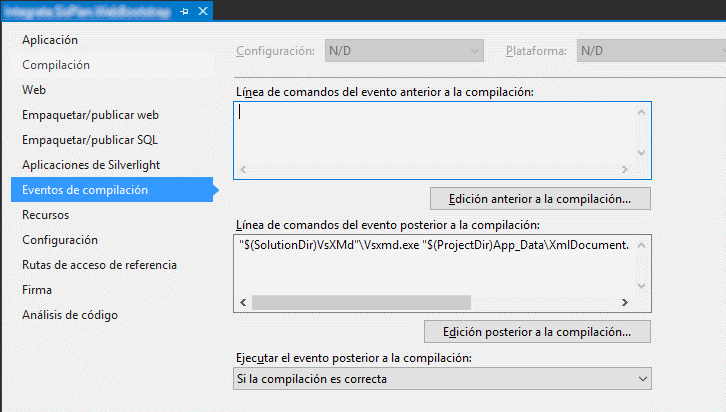Click pre-build box scroll right arrow
The height and width of the screenshot is (412, 726).
point(625,170)
